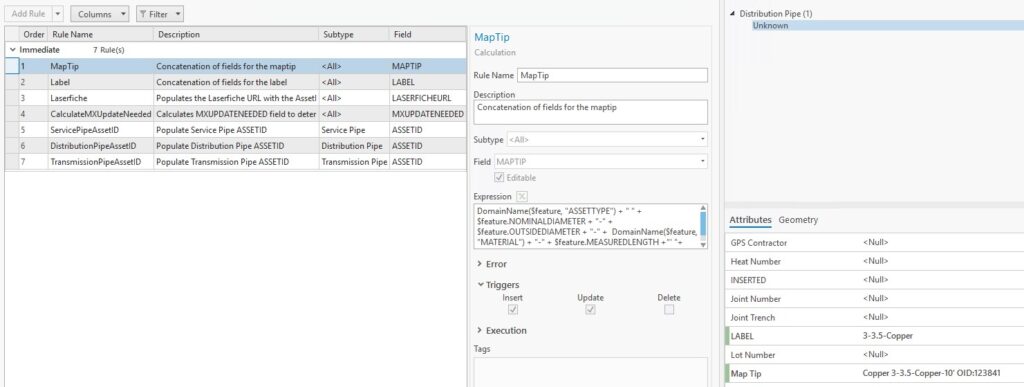
Task: Toggle the Editable checkbox
Action: point(500,178)
